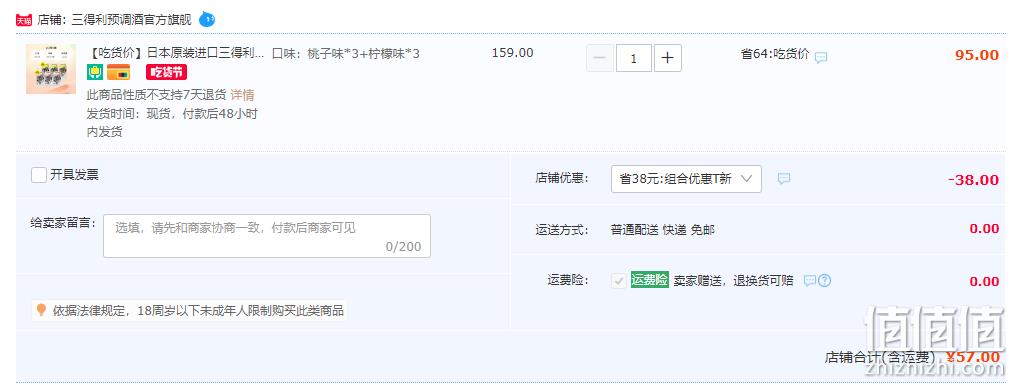Increase quantity with the plus button
This screenshot has height=385, width=1014.
tap(667, 58)
